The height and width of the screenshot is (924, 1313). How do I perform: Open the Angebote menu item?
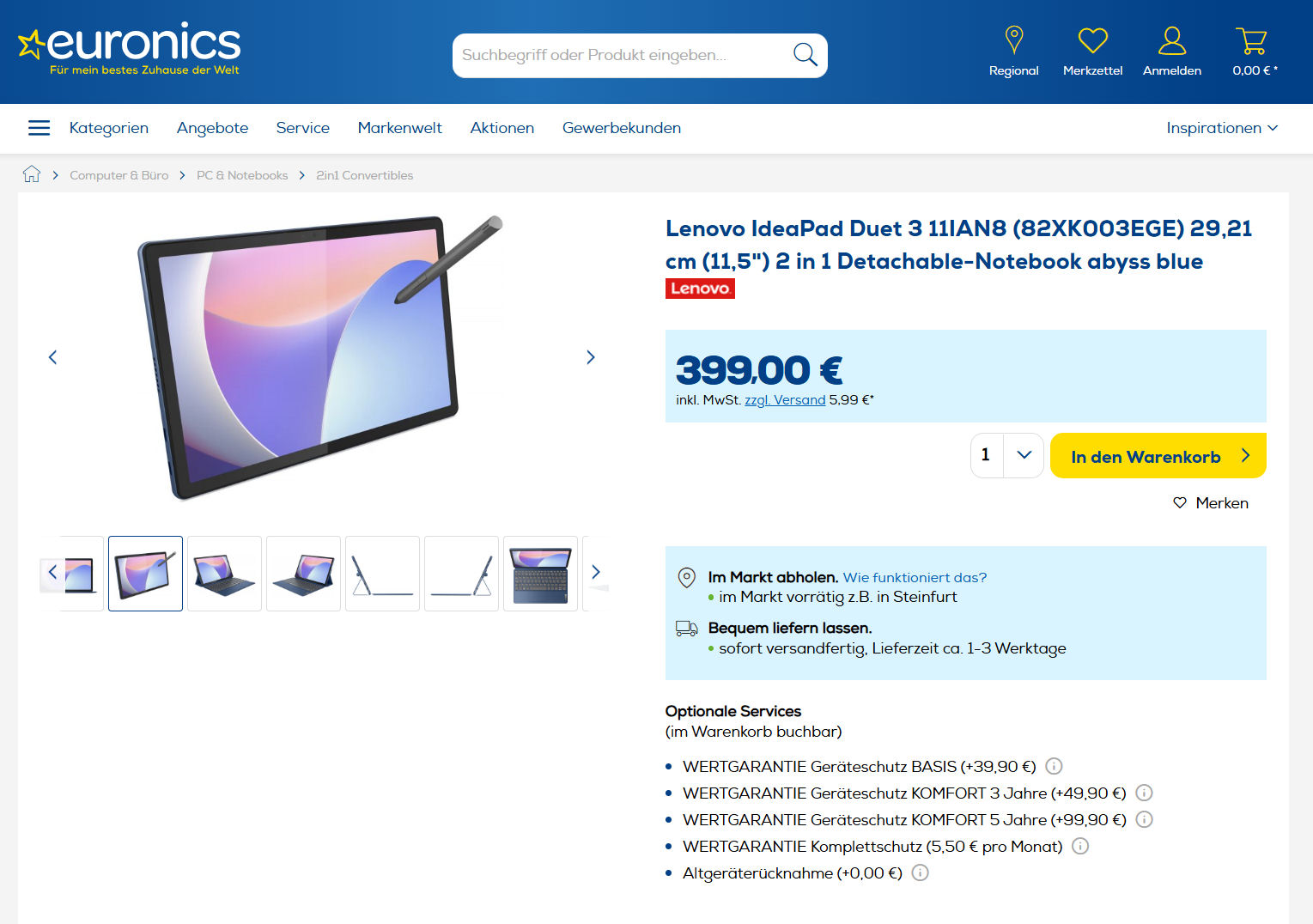212,128
